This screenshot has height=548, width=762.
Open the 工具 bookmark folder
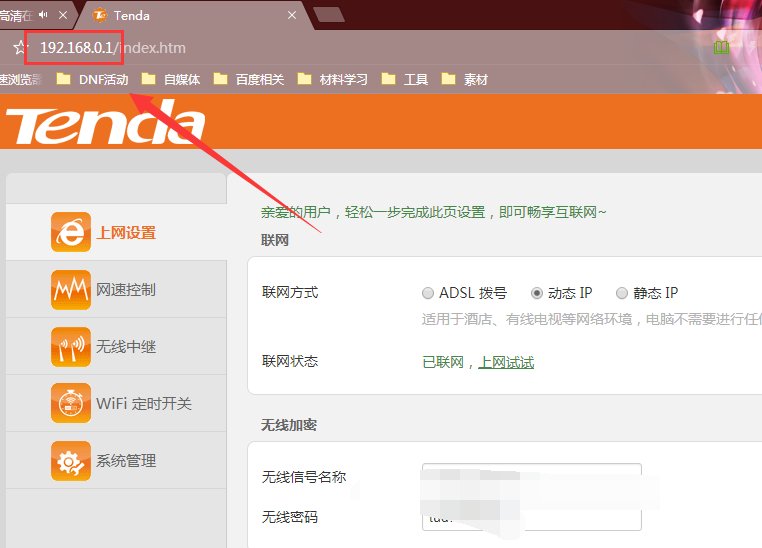[405, 79]
